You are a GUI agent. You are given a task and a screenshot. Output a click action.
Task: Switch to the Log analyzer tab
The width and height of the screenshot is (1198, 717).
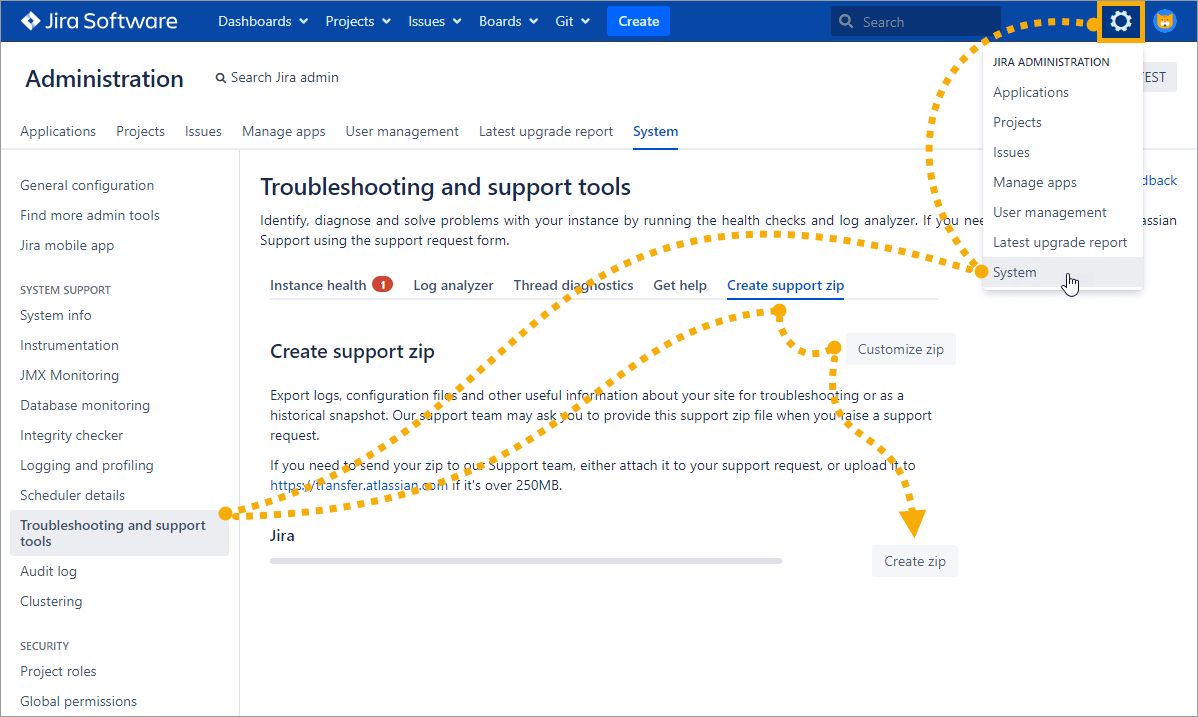point(453,285)
